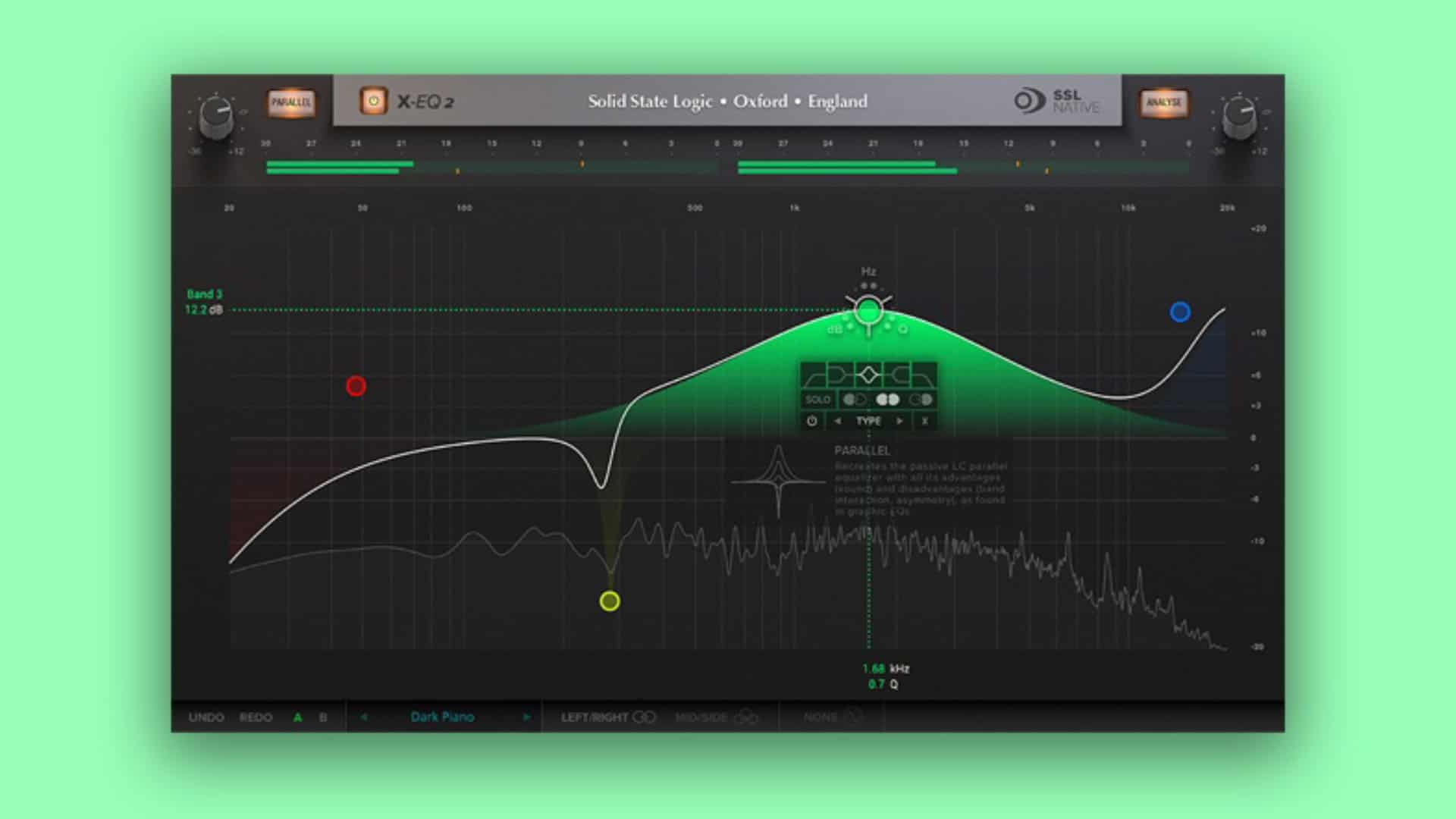Click the 1.68 kHz frequency value

(x=886, y=668)
